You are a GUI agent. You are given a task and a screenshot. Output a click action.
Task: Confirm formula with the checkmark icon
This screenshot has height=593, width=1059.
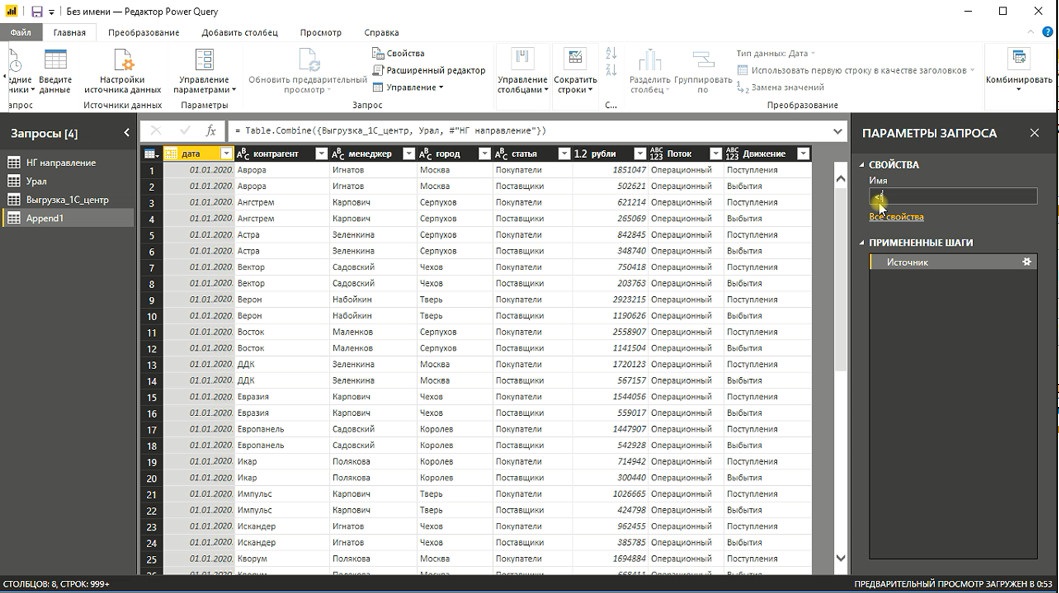pyautogui.click(x=184, y=131)
